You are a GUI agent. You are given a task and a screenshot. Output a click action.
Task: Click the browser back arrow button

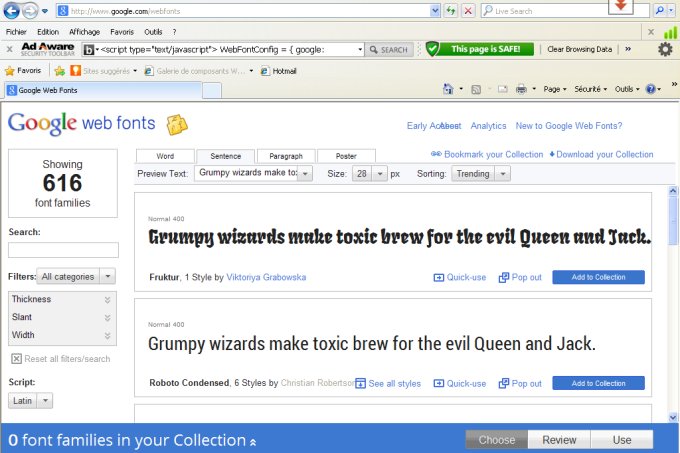coord(12,11)
